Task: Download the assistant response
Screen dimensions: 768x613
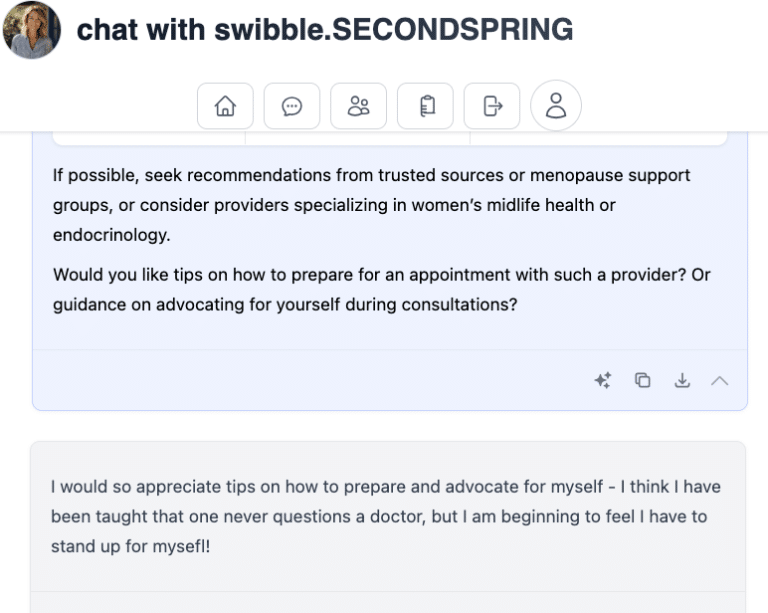Action: (682, 380)
